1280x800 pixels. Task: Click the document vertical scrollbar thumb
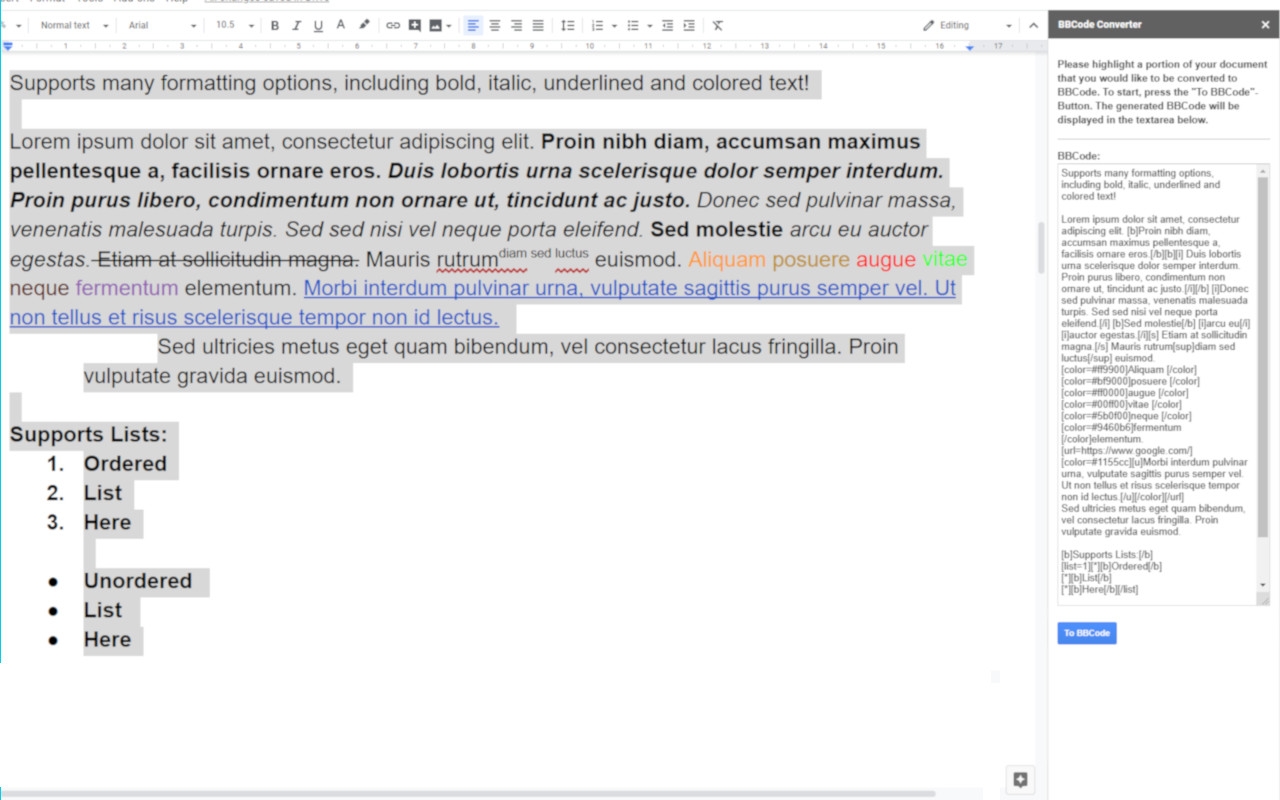1040,248
